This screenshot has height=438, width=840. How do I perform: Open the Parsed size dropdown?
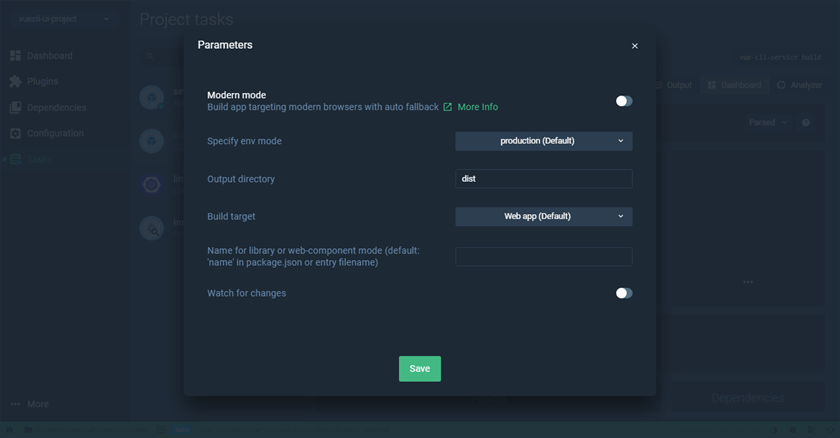pyautogui.click(x=768, y=123)
